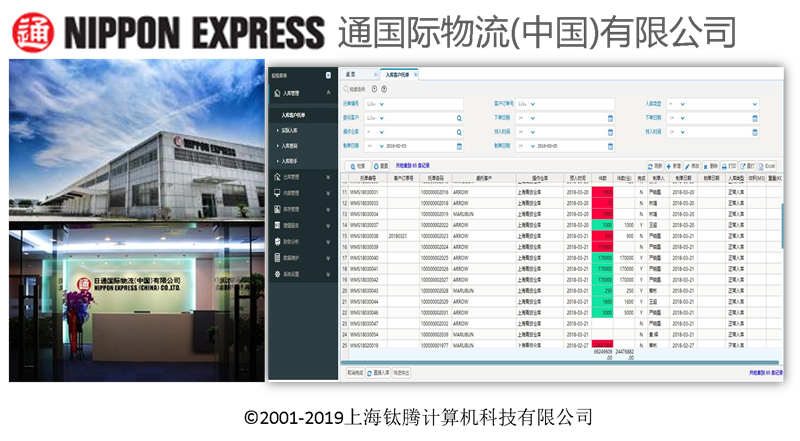This screenshot has height=441, width=800.
Task: Collapse the 入库管理 menu section chevron
Action: click(328, 92)
